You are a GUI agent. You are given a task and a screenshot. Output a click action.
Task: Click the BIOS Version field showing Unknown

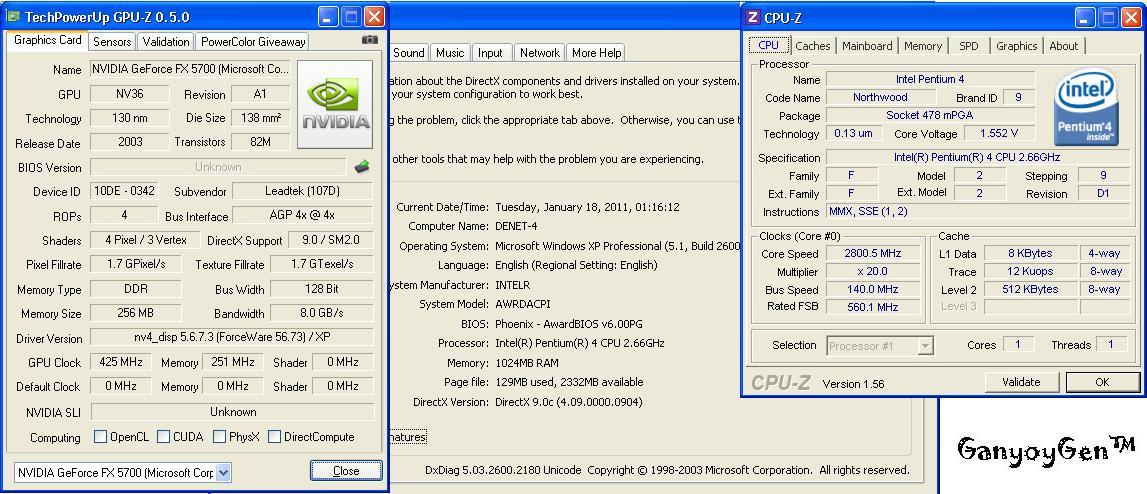(218, 167)
